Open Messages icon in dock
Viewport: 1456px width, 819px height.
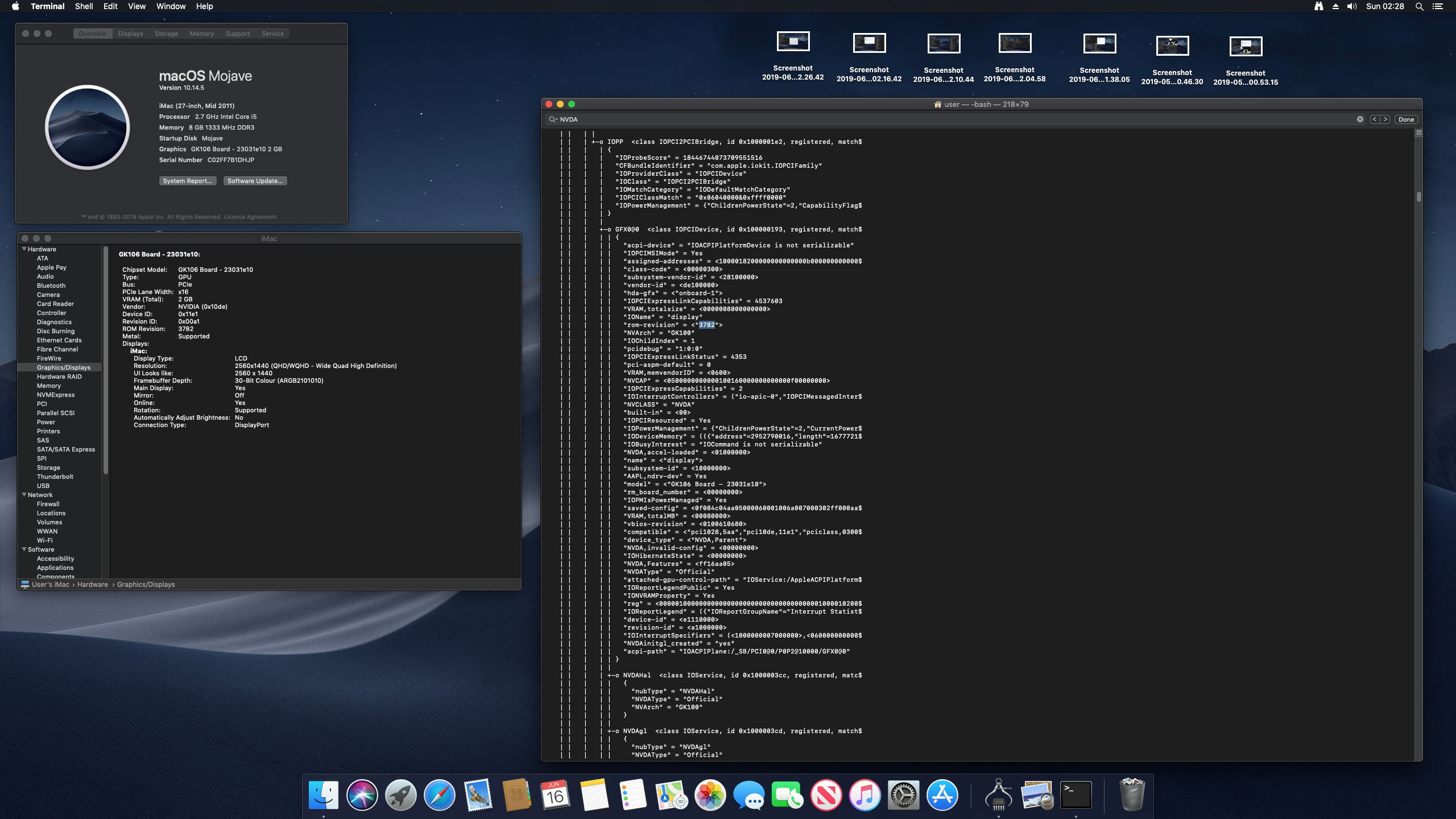point(749,795)
